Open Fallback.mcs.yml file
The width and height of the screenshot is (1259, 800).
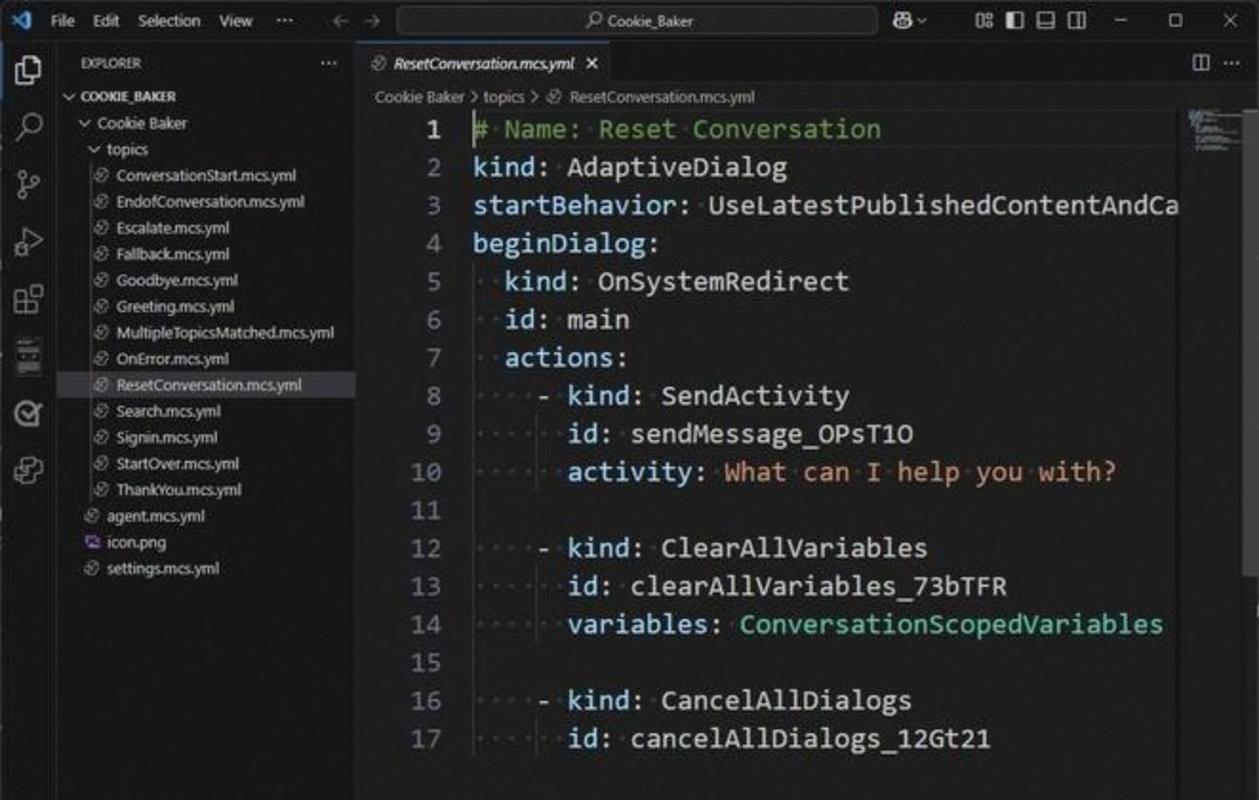(206, 254)
